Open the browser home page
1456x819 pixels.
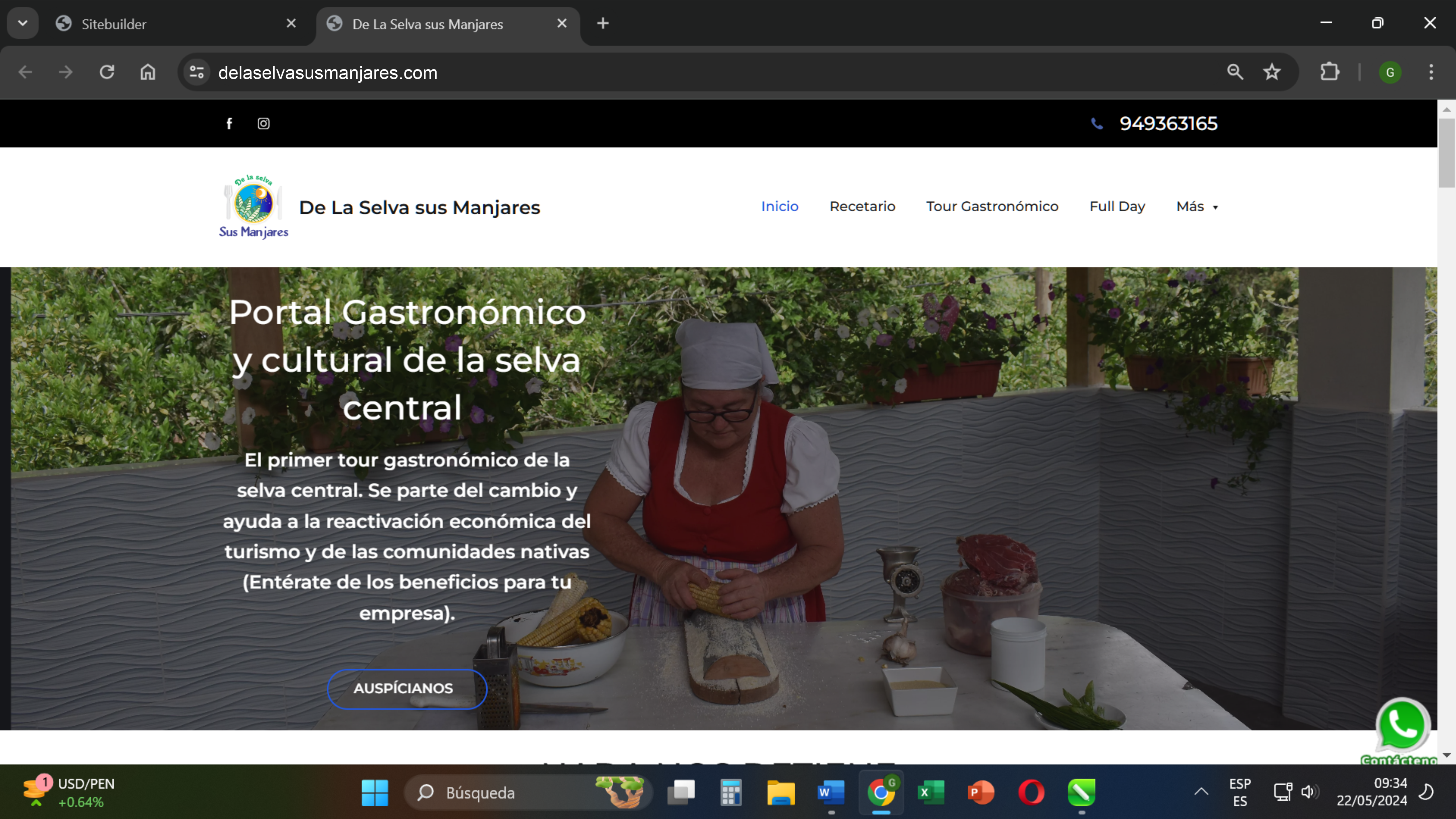pos(148,72)
